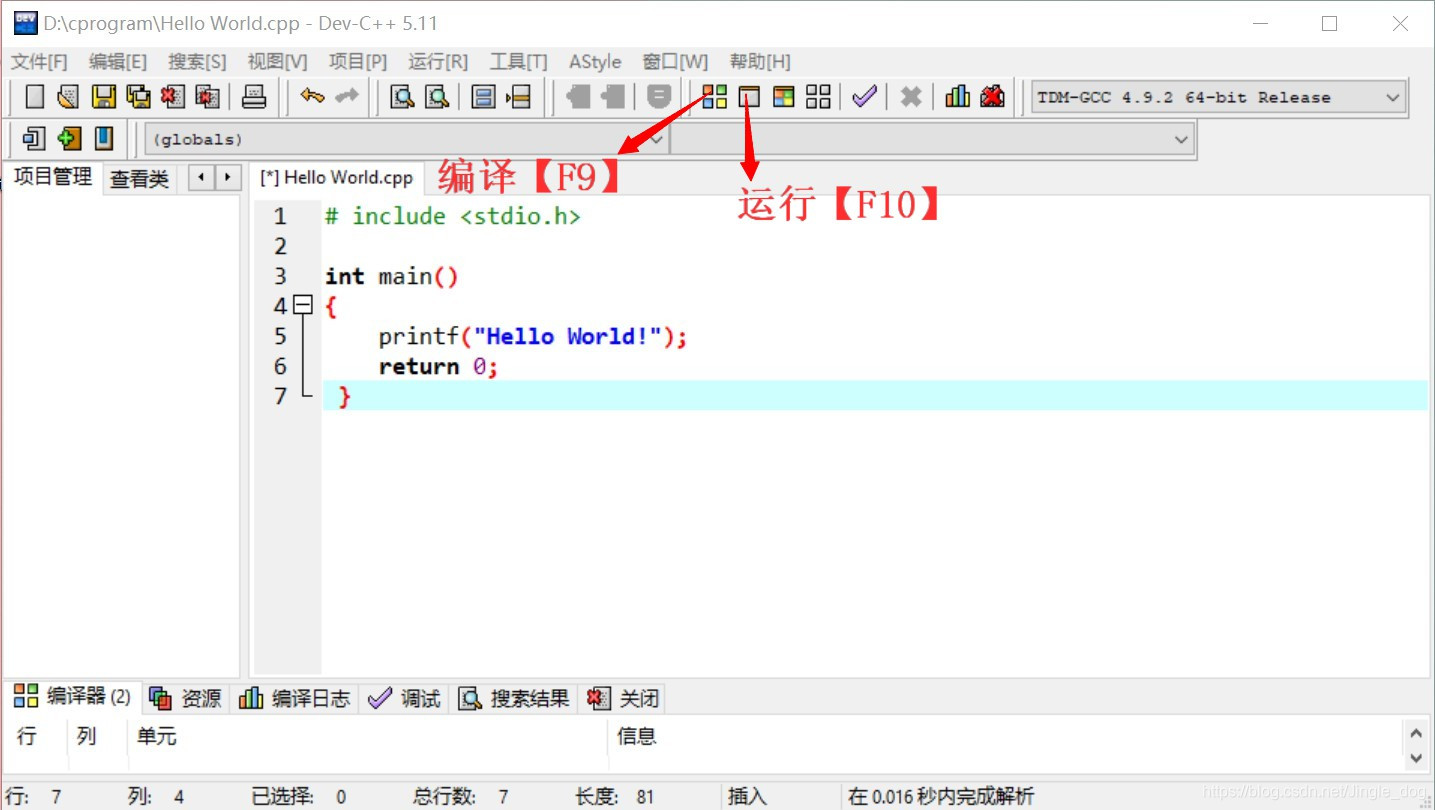Viewport: 1435px width, 810px height.
Task: Run the program using the window icon
Action: tap(749, 97)
